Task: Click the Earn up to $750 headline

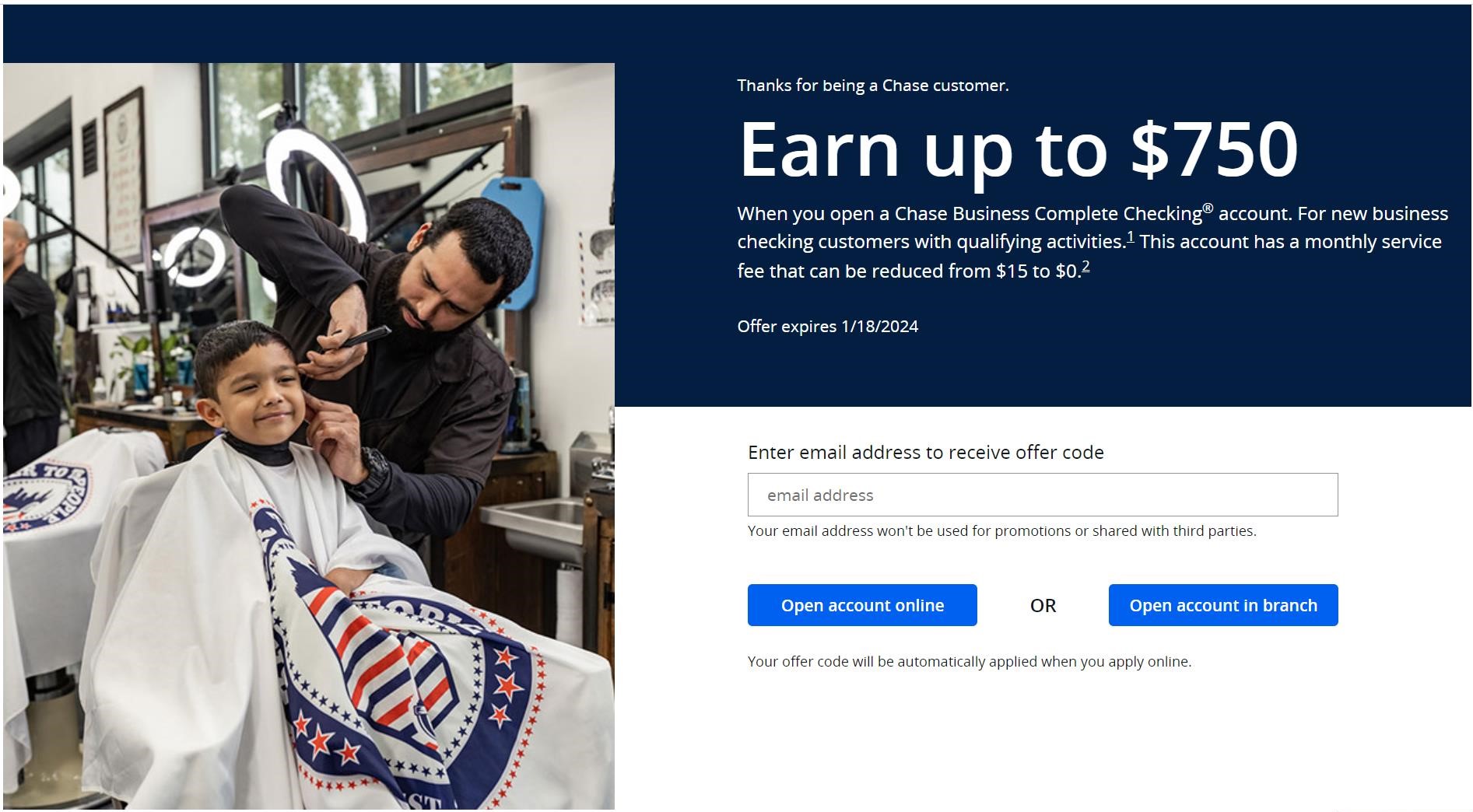Action: click(1019, 149)
